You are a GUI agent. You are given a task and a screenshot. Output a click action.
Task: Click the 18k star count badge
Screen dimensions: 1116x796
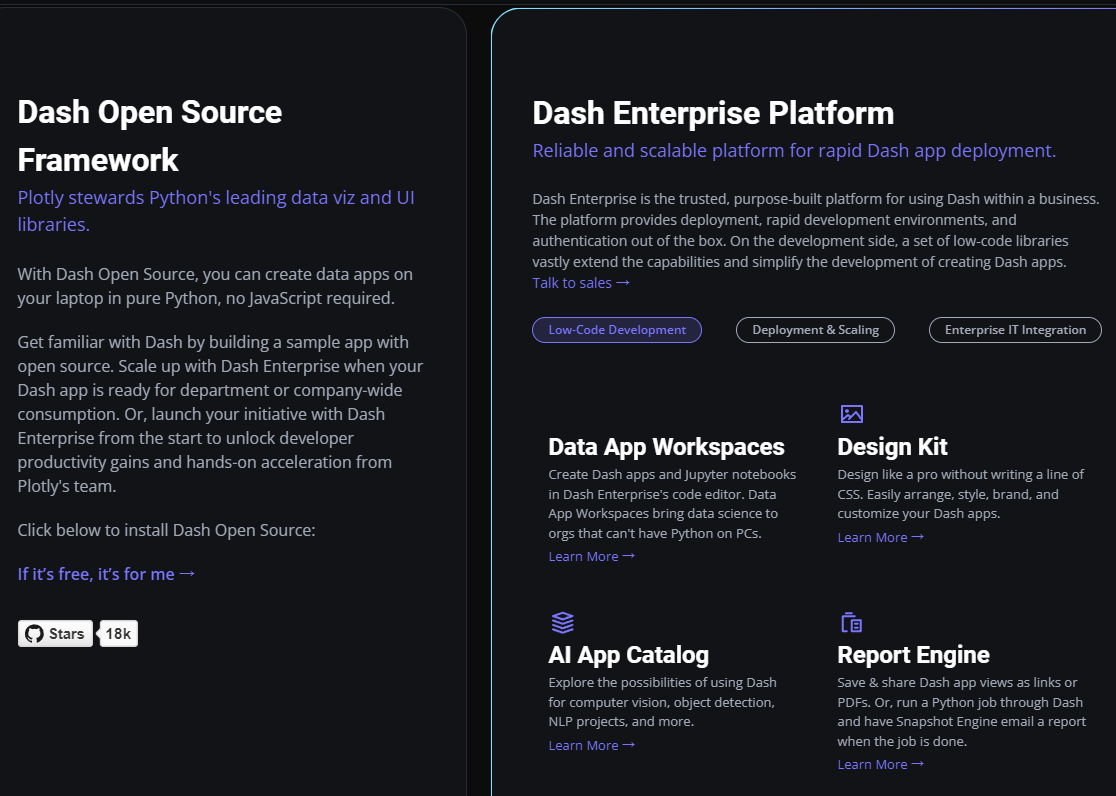click(x=118, y=633)
